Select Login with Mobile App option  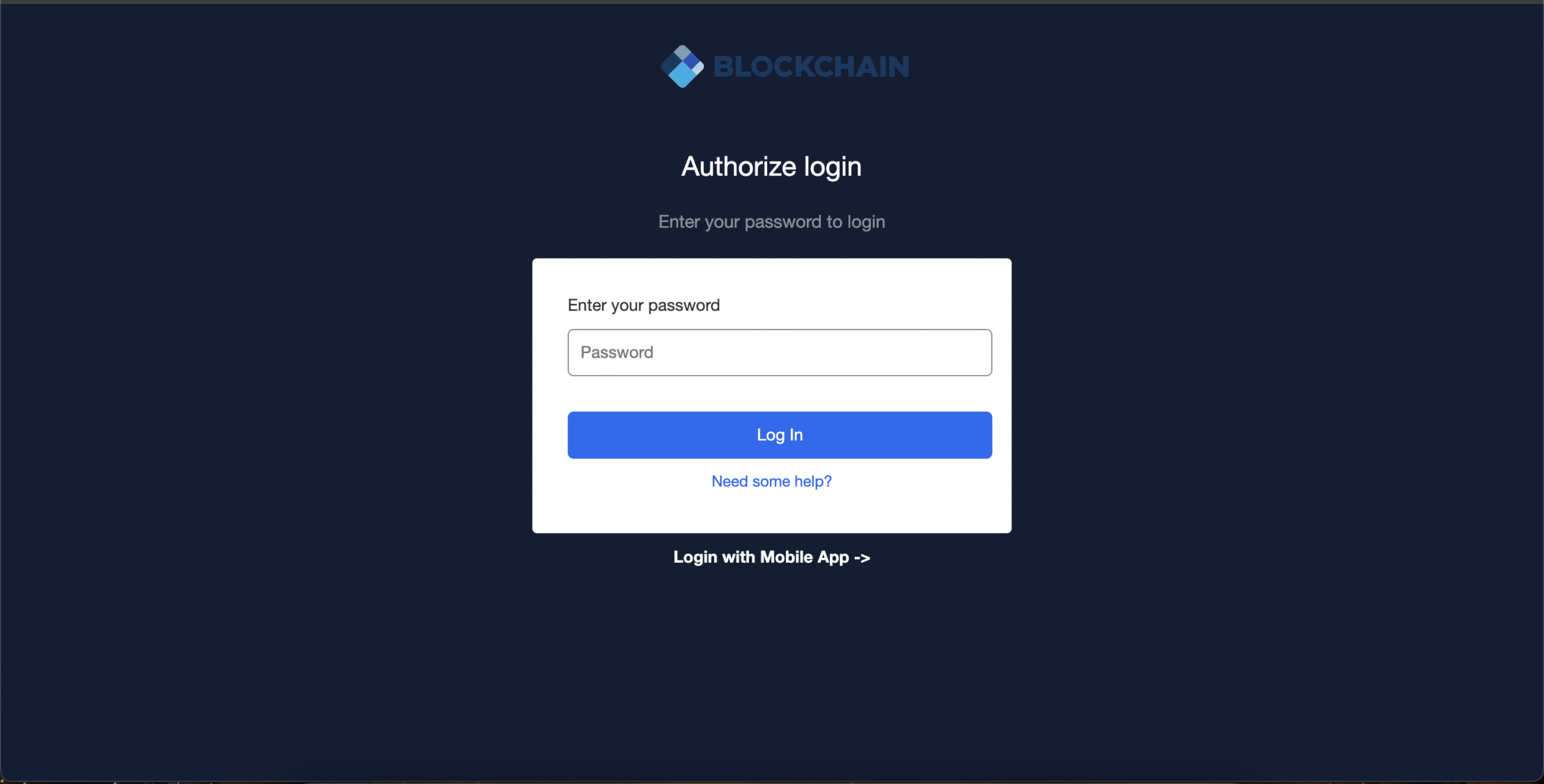(x=771, y=557)
